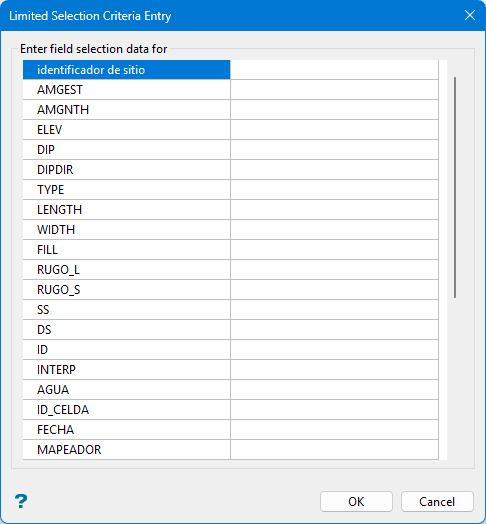486x524 pixels.
Task: Select the WIDTH field row label
Action: coord(127,230)
